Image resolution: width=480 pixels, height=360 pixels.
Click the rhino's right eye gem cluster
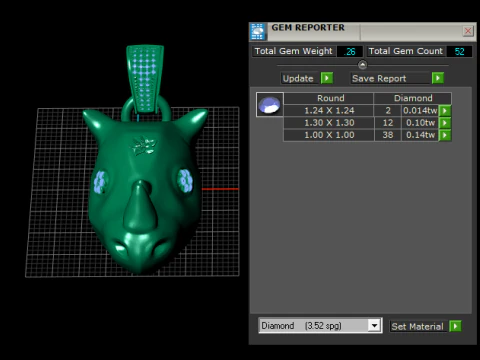pyautogui.click(x=185, y=180)
